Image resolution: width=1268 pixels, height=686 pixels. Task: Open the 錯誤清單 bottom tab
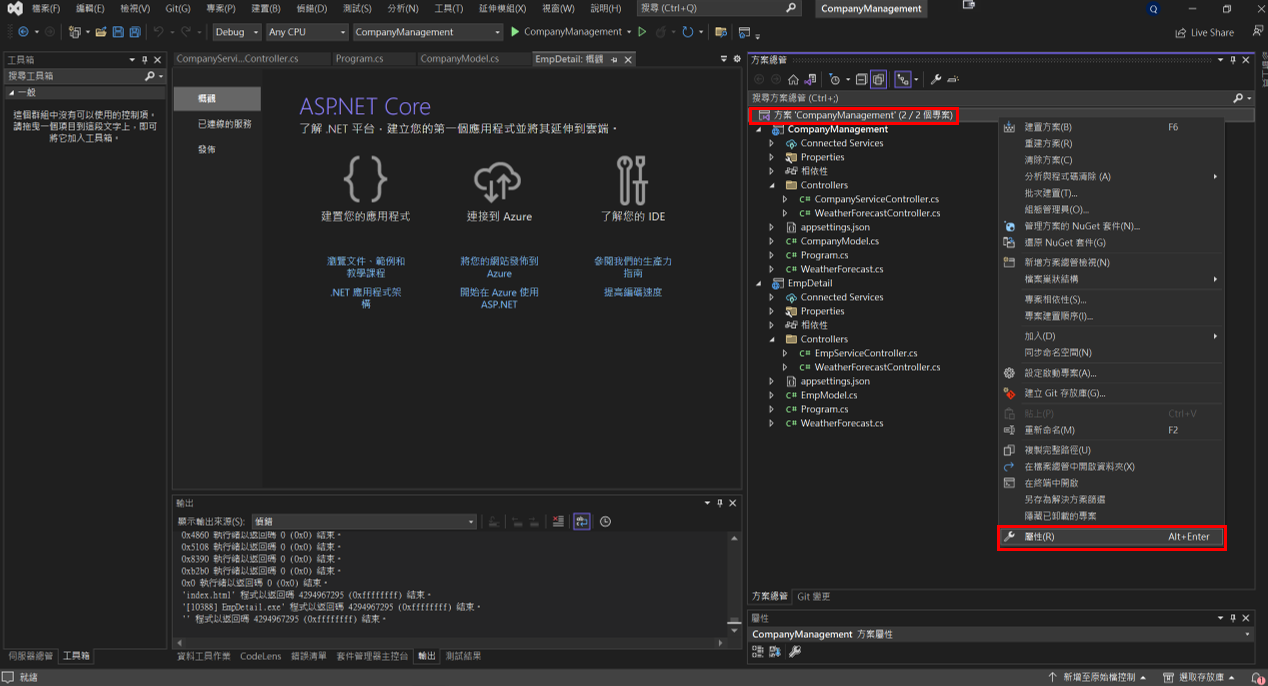(308, 656)
